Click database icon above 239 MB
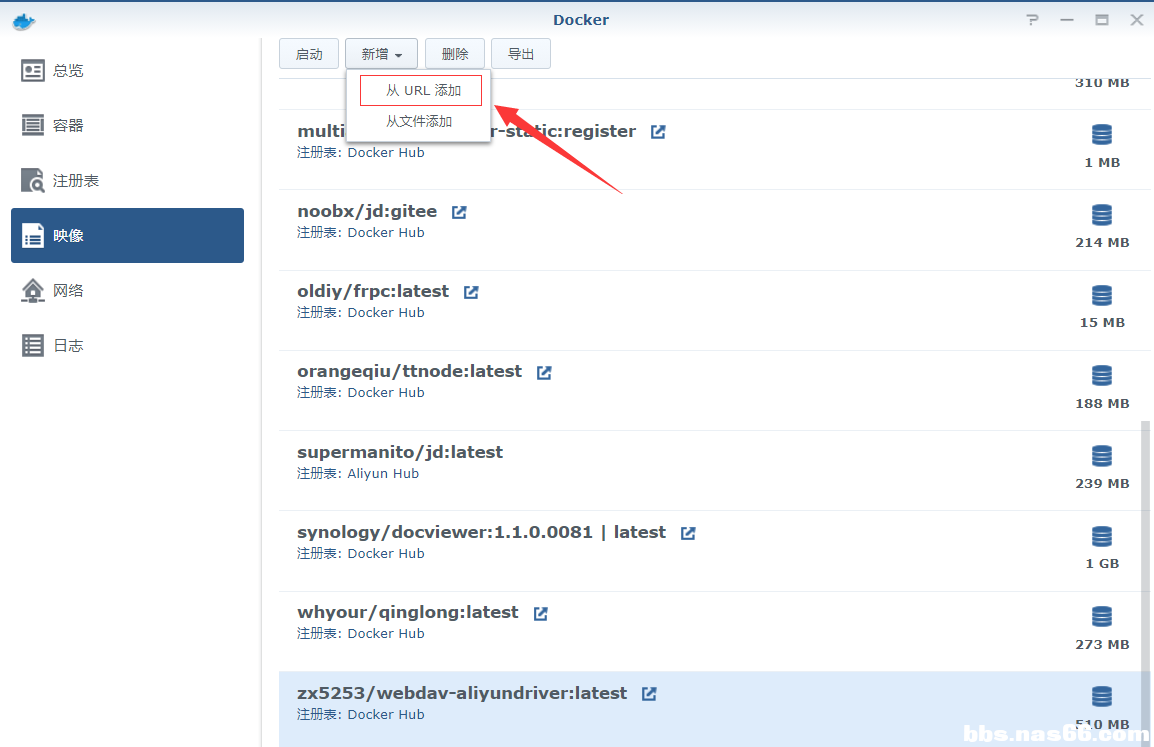The width and height of the screenshot is (1154, 747). pos(1102,456)
